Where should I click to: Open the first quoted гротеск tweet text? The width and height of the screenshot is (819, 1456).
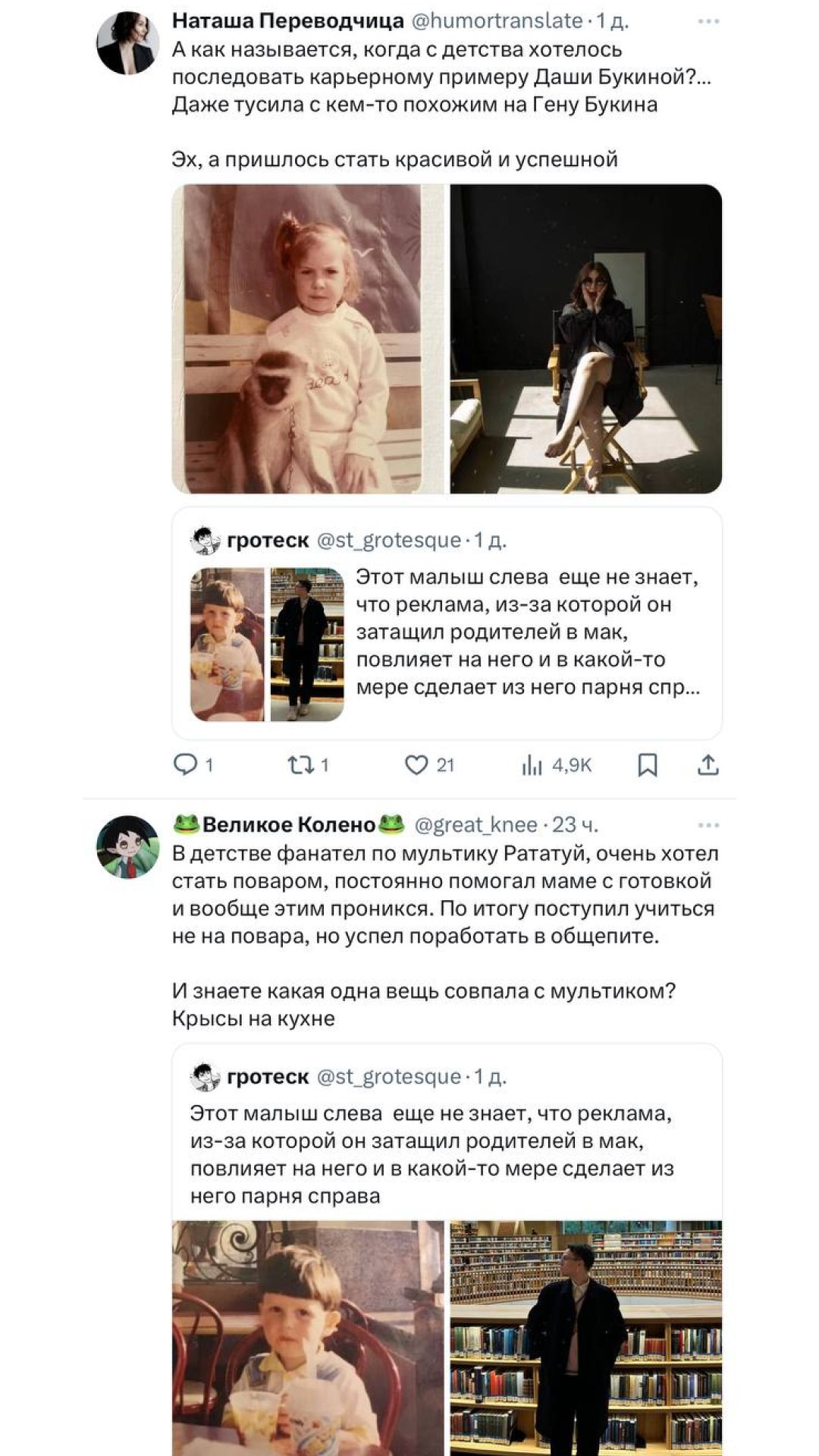[527, 632]
